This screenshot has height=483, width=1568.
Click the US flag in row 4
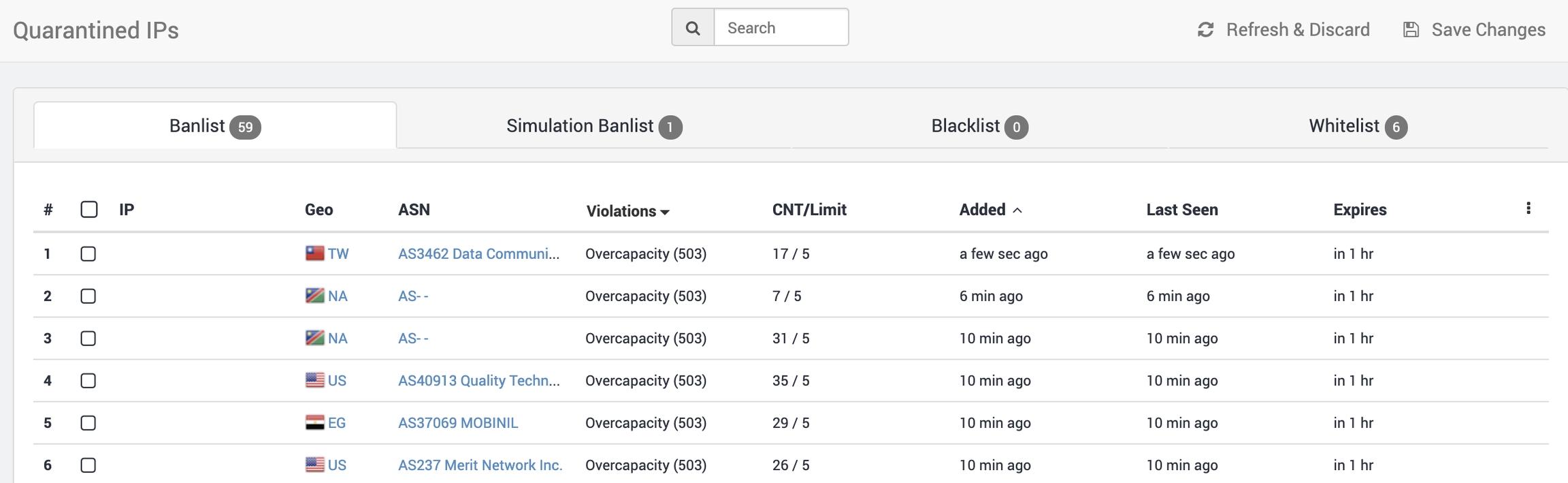click(x=314, y=380)
